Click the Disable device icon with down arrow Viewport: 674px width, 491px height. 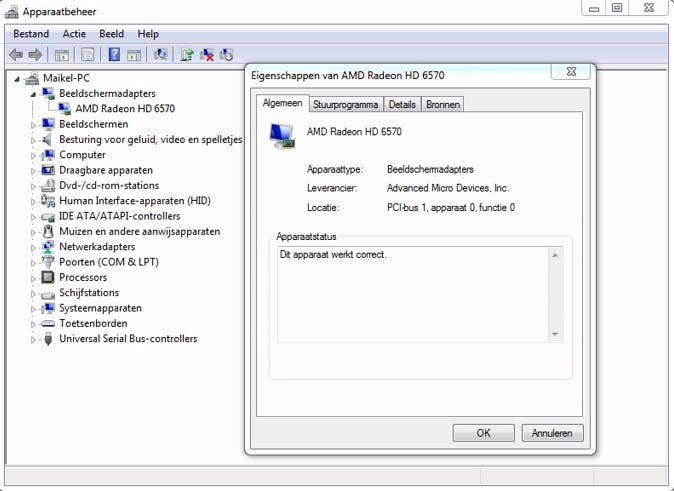pyautogui.click(x=226, y=55)
